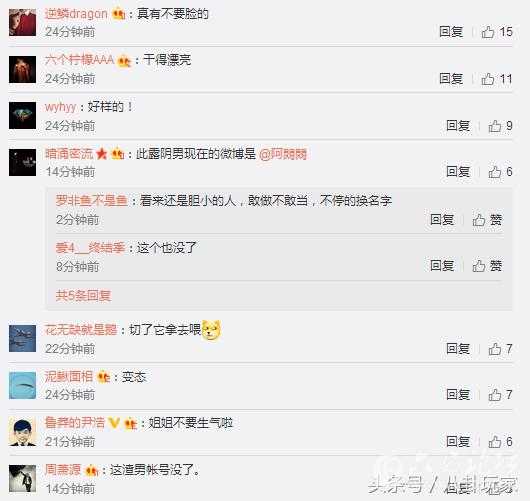
Task: Reply to wyhyy's comment
Action: tap(458, 126)
